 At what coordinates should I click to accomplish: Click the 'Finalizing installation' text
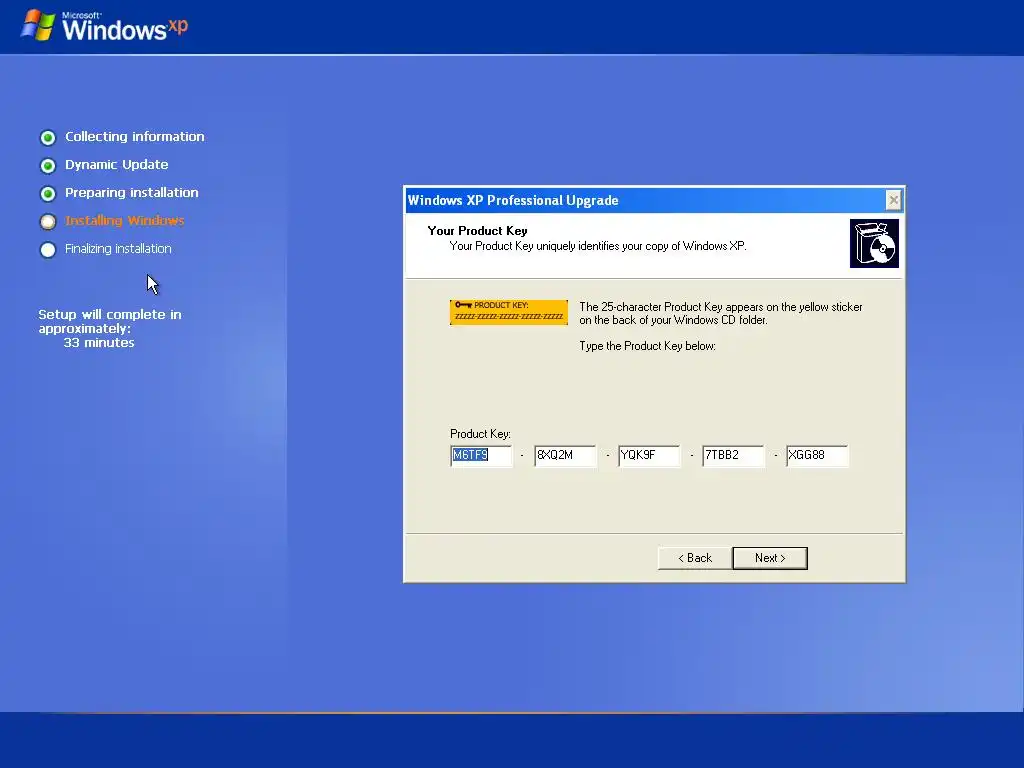tap(118, 249)
